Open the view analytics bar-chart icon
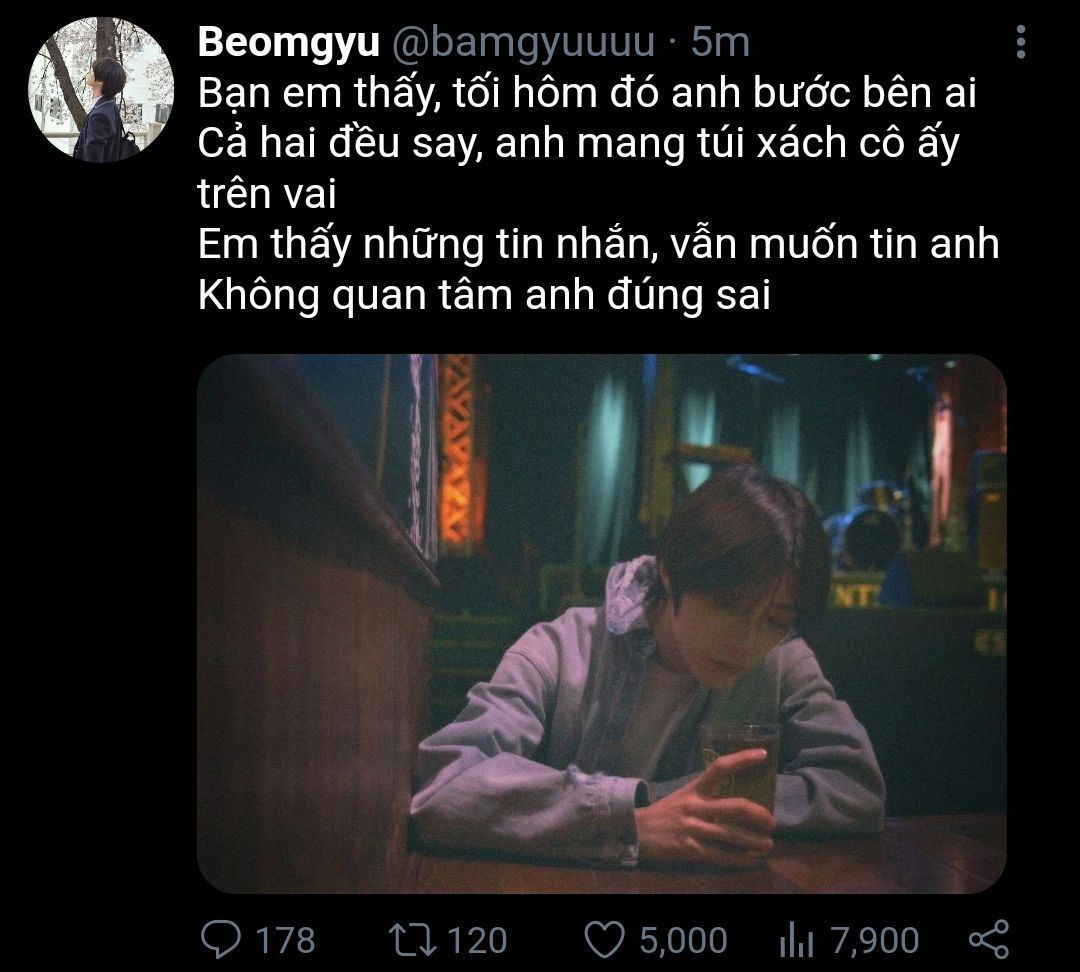 [x=796, y=941]
